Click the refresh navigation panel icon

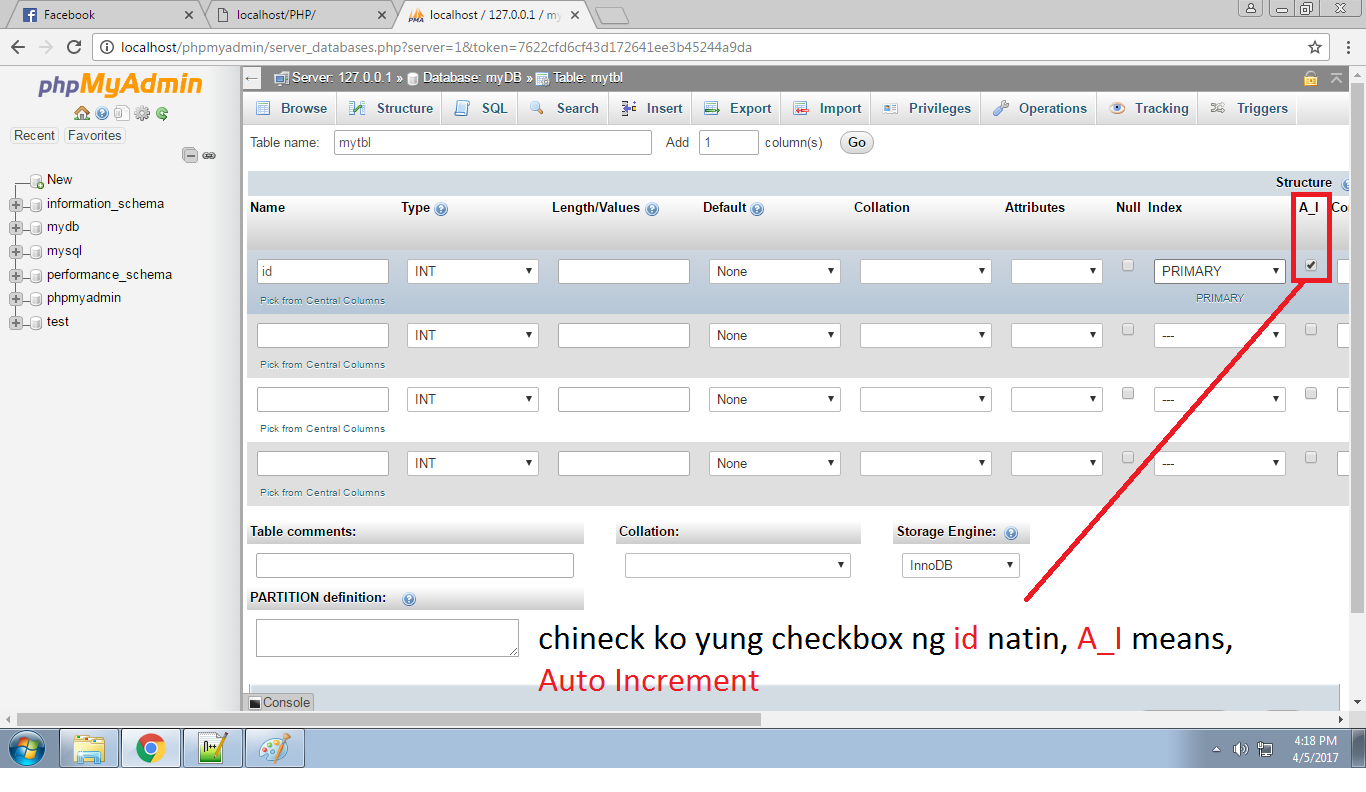(161, 114)
